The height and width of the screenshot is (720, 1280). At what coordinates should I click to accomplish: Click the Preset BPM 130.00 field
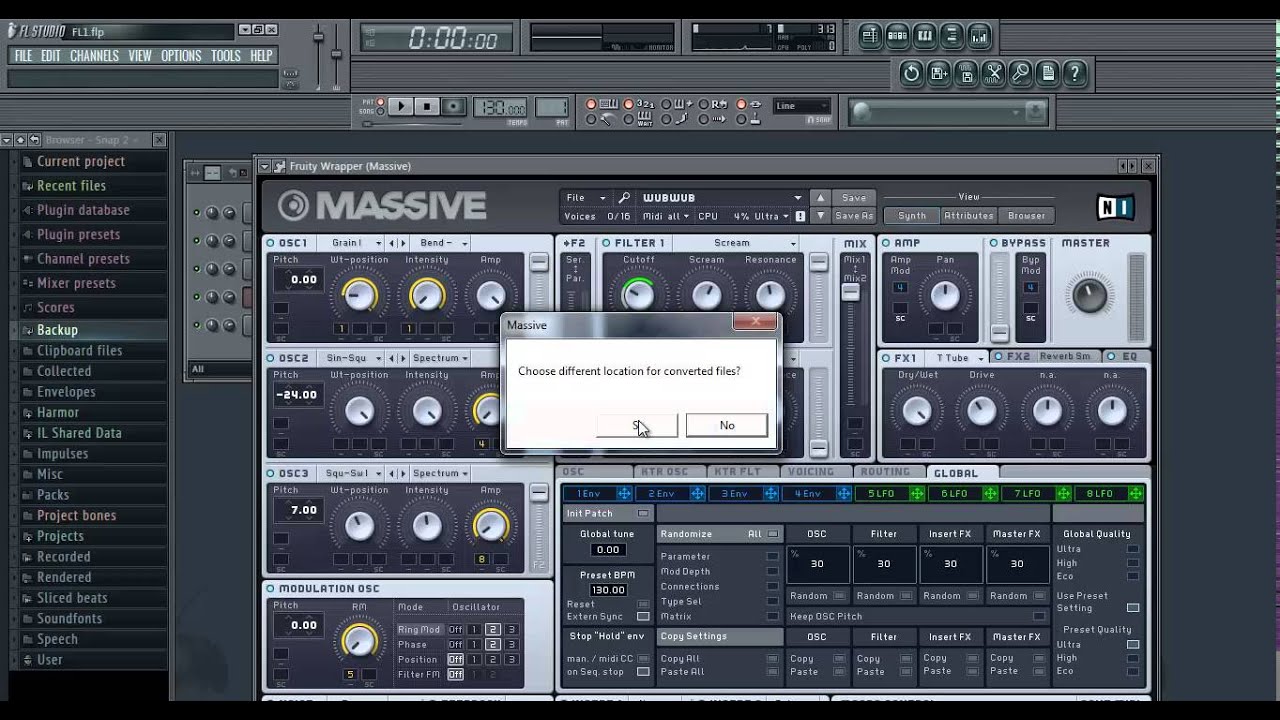tap(607, 590)
